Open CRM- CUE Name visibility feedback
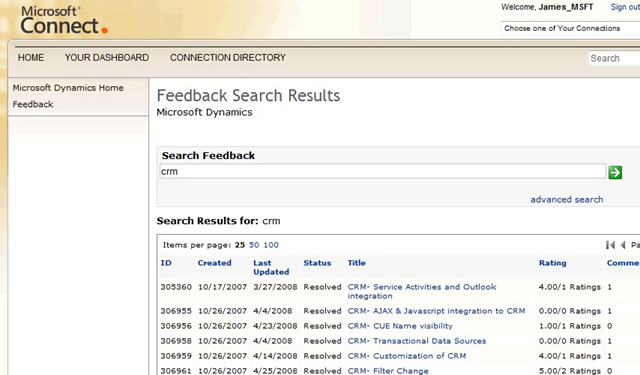The image size is (640, 375). pos(400,326)
